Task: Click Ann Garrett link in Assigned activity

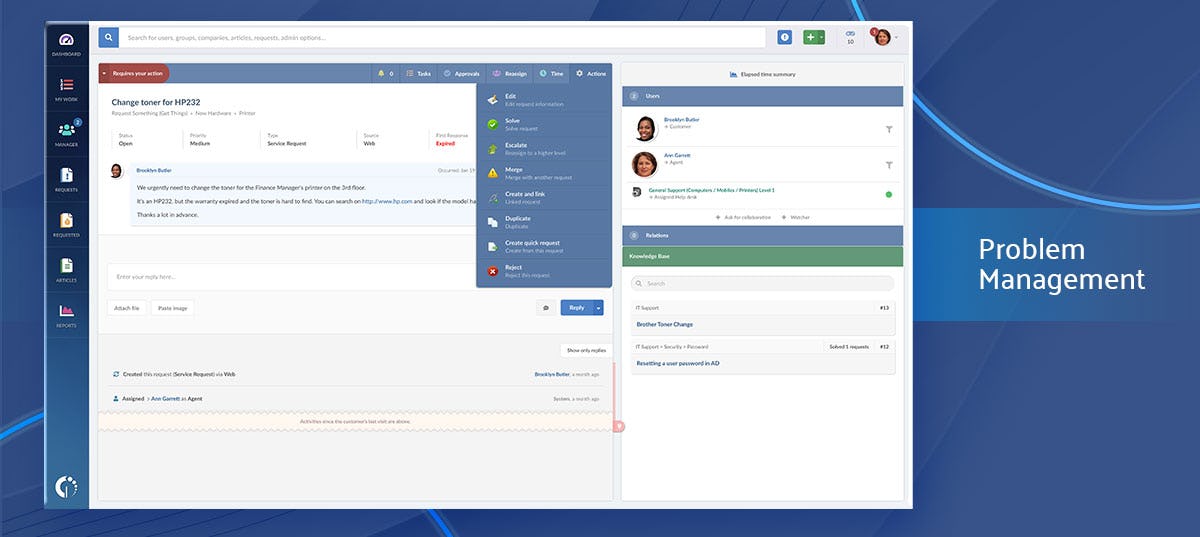Action: click(x=167, y=398)
